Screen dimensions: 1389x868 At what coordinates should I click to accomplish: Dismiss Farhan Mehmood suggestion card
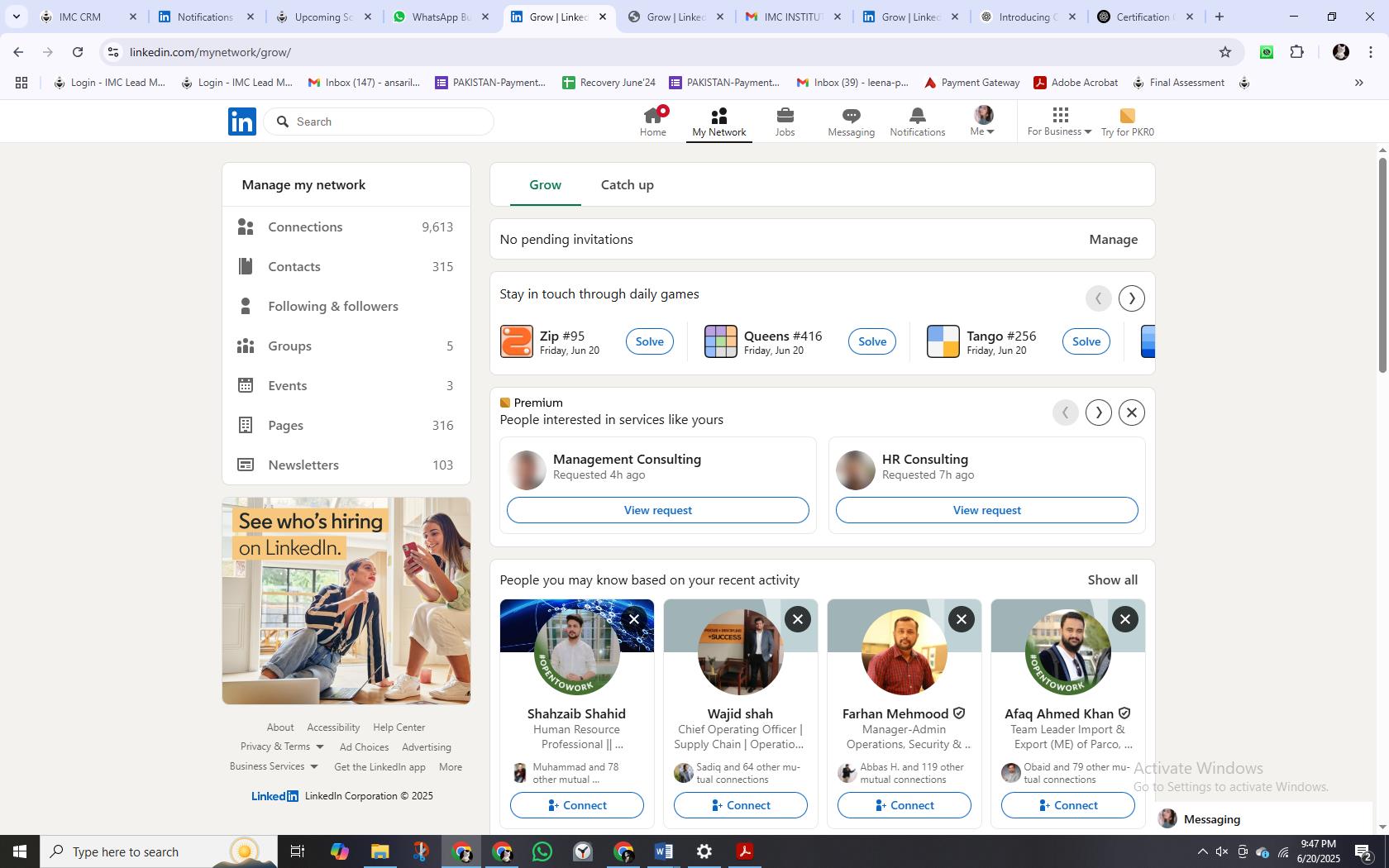coord(962,619)
